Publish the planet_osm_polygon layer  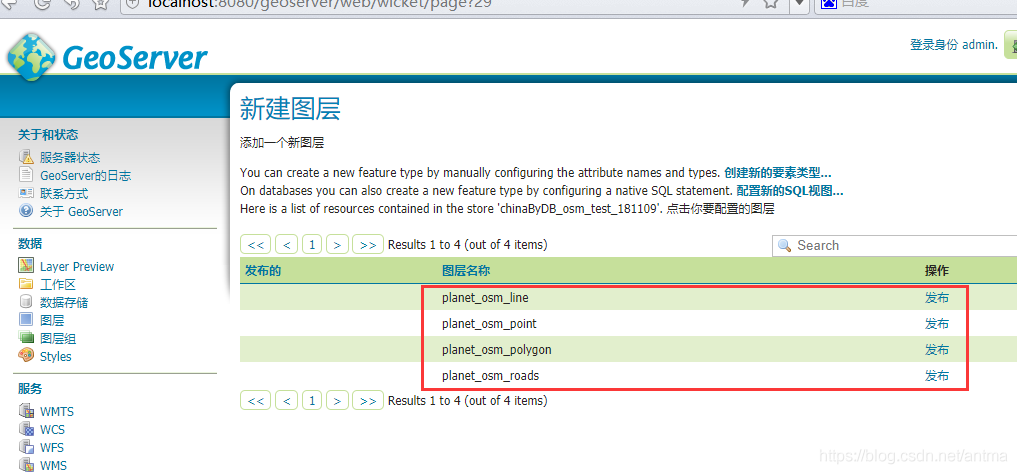(x=937, y=349)
